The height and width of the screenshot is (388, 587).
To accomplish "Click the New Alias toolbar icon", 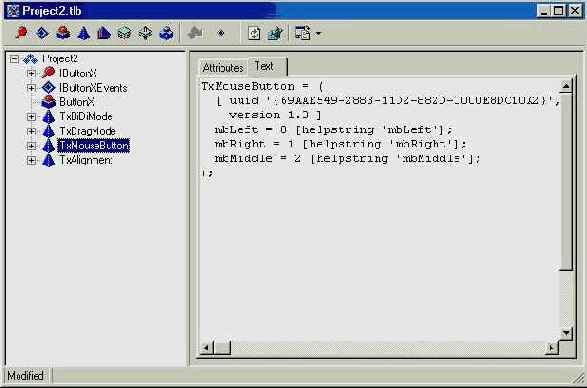I will click(x=104, y=33).
